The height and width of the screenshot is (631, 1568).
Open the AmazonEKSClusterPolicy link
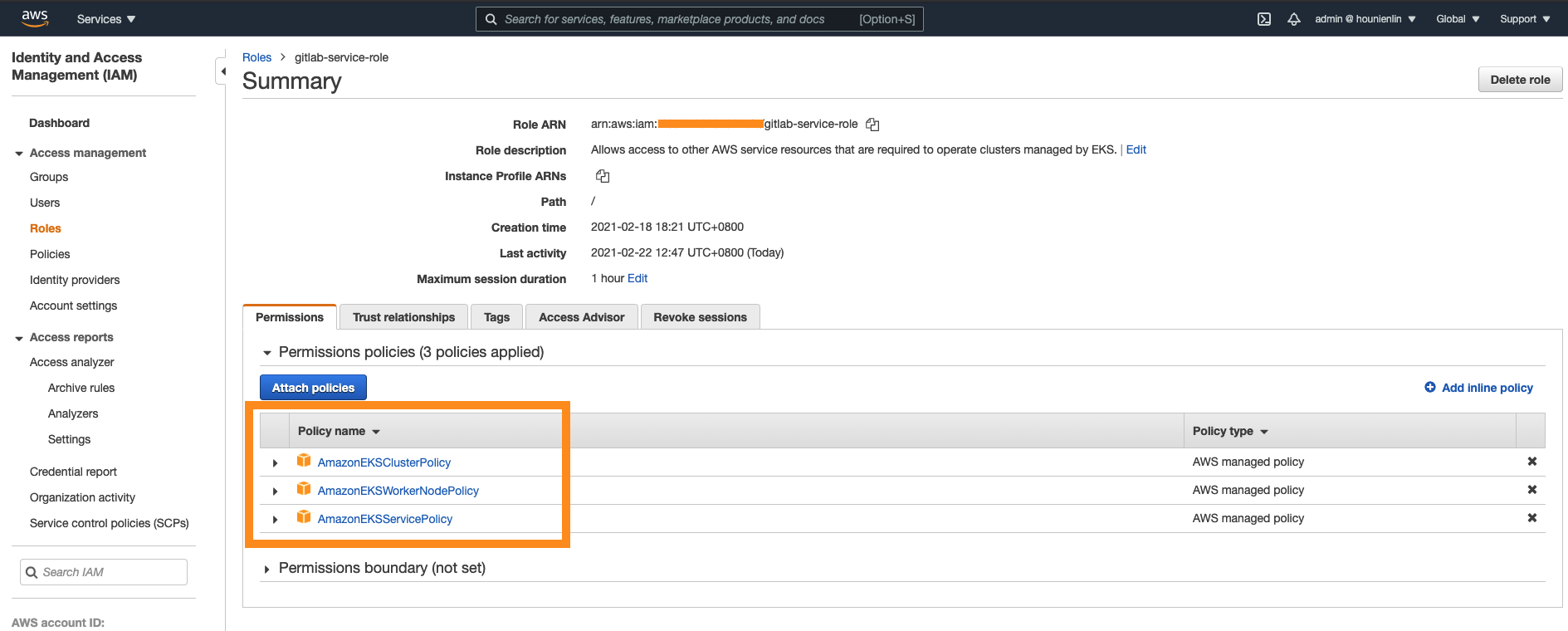click(x=384, y=462)
